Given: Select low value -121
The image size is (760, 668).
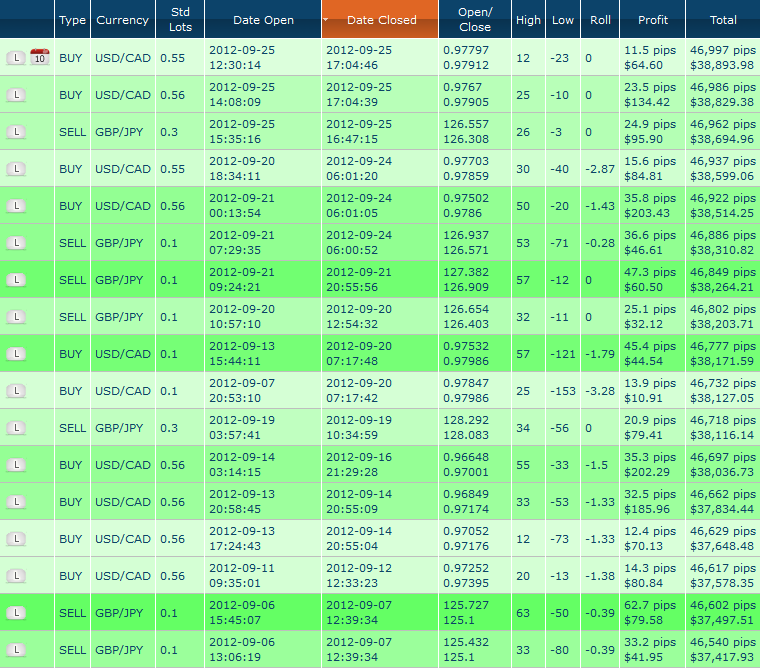Looking at the screenshot, I should [563, 353].
